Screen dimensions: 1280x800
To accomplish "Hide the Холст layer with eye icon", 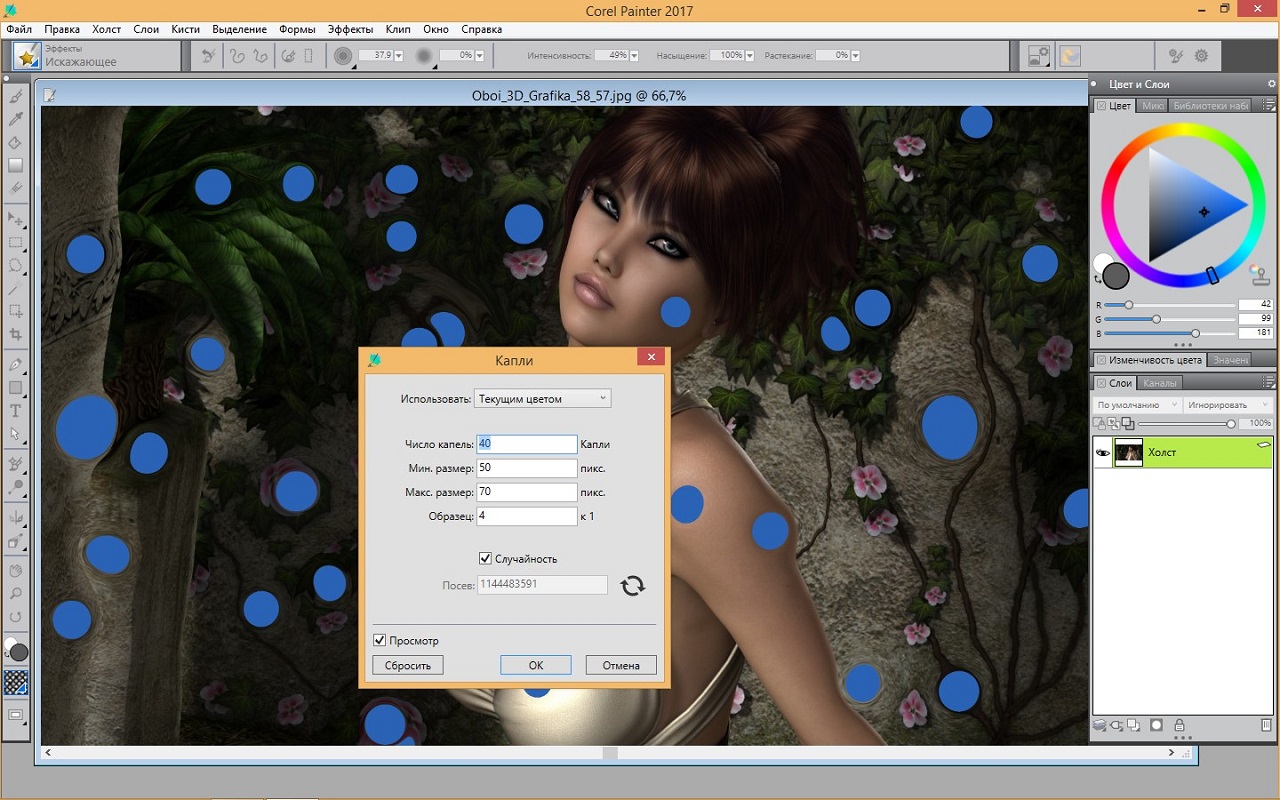I will point(1103,453).
